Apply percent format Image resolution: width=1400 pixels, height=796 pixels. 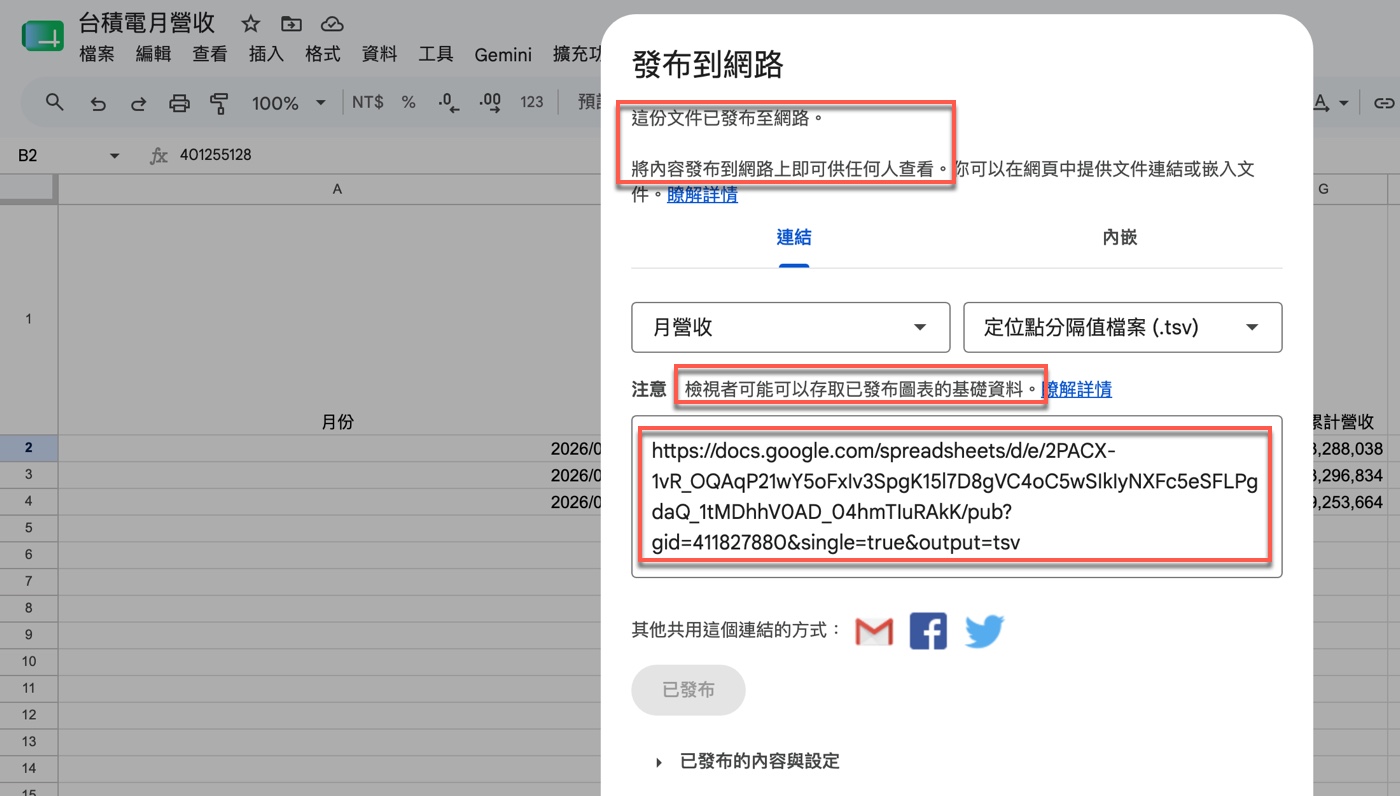[408, 102]
